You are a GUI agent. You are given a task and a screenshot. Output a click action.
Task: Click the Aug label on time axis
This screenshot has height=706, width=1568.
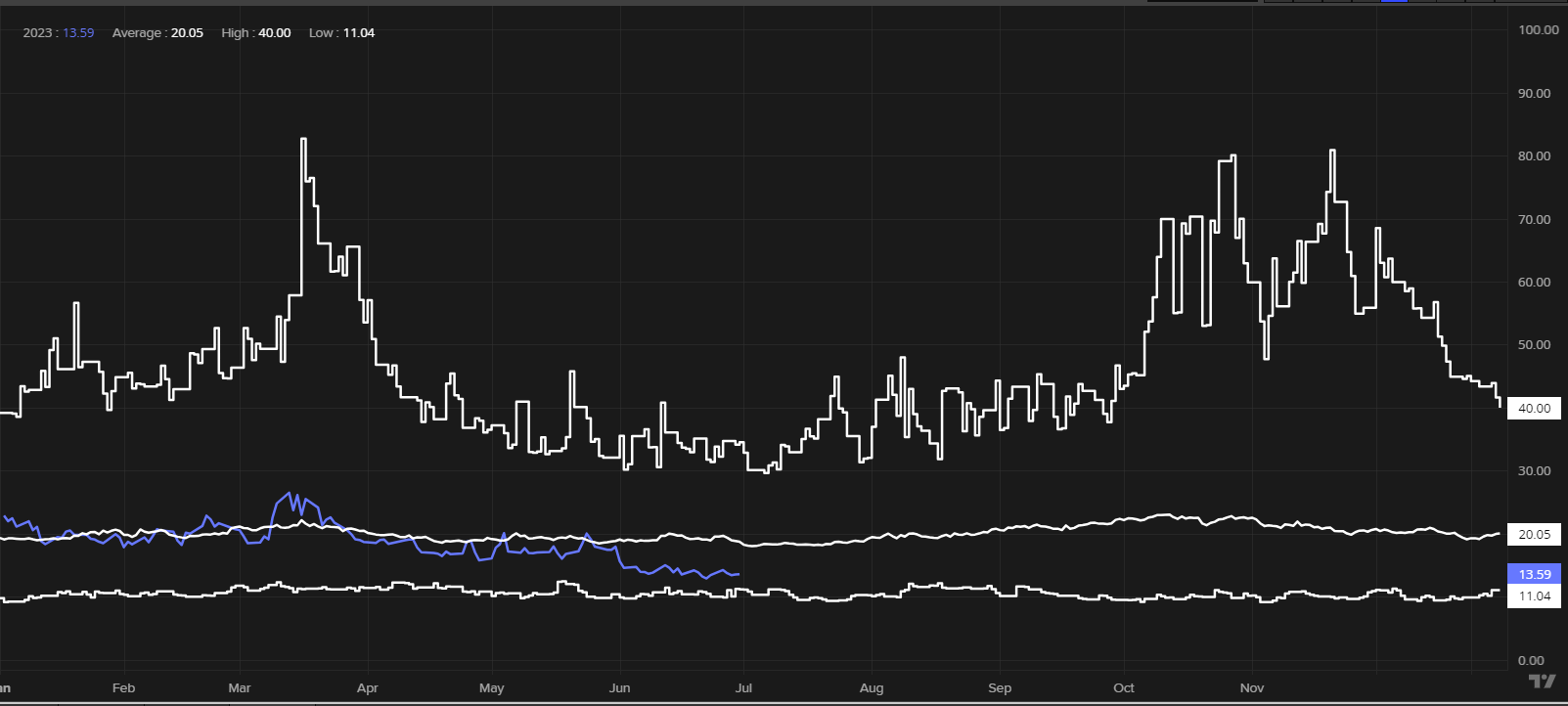[872, 688]
